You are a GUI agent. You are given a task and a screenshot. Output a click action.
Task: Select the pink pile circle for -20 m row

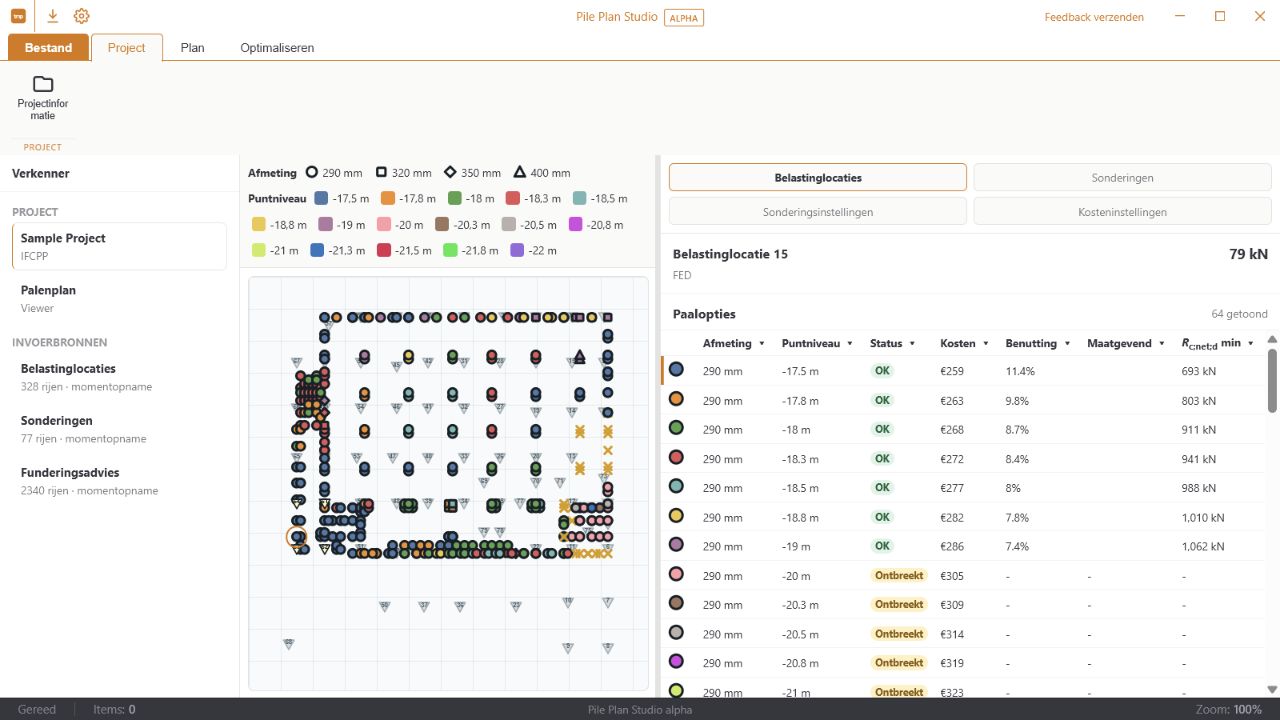tap(676, 575)
